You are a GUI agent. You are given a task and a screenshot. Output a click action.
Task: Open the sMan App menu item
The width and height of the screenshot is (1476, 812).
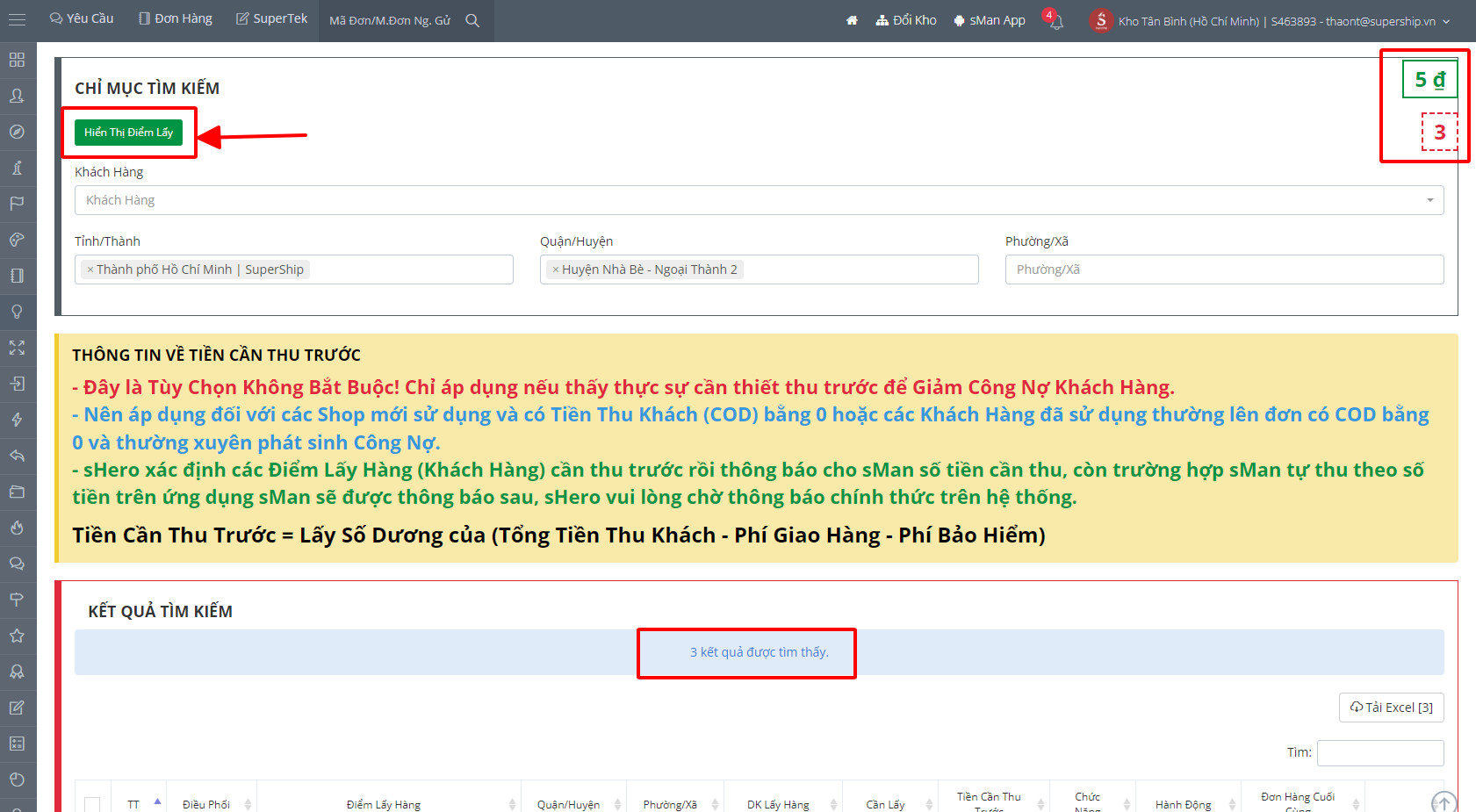[x=990, y=20]
